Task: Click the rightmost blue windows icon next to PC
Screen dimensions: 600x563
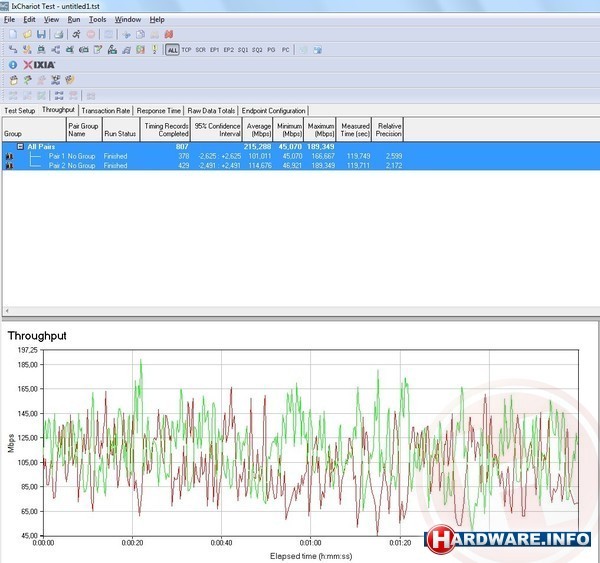Action: click(x=317, y=50)
